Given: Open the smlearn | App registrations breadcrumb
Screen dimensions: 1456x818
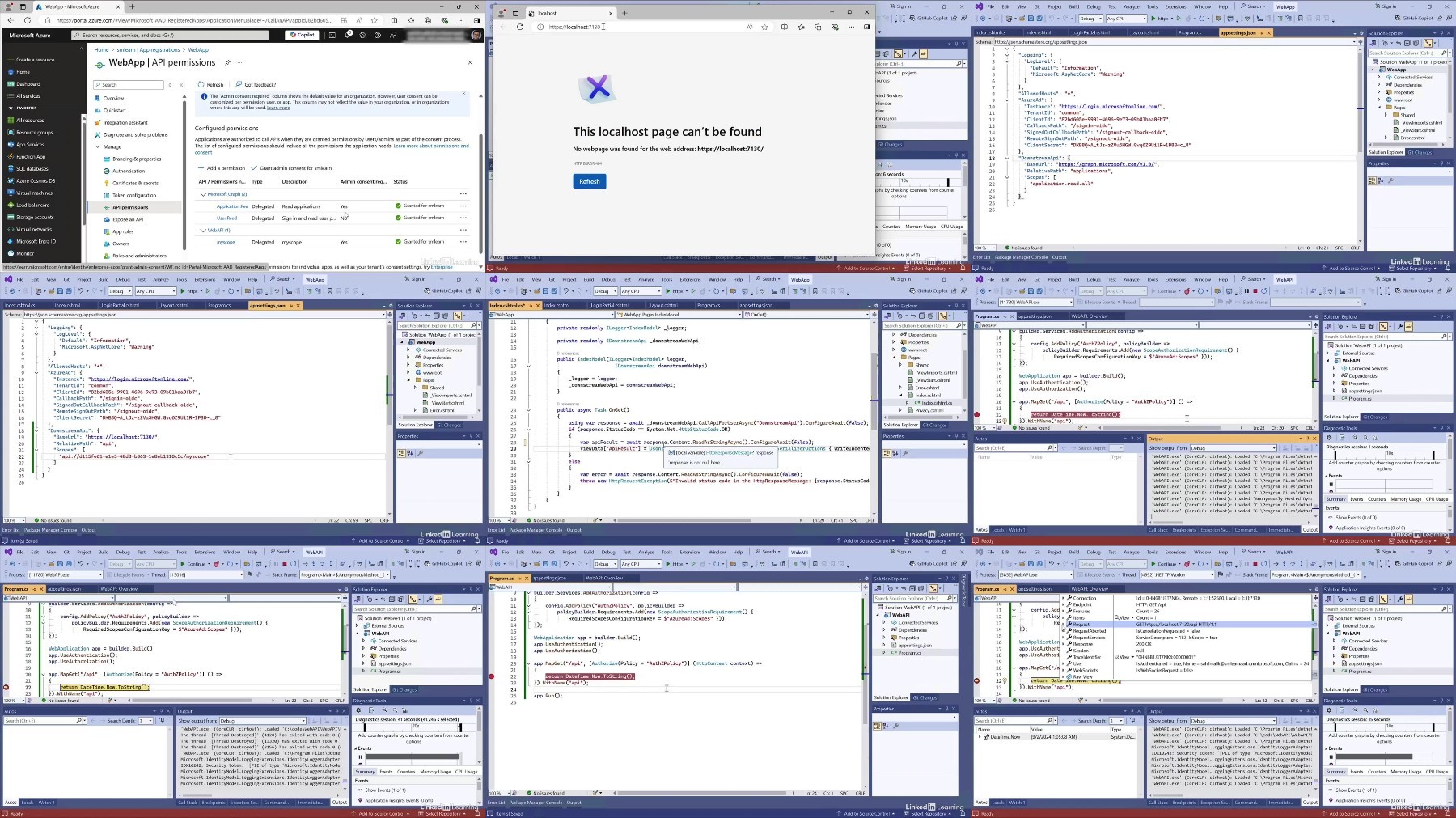Looking at the screenshot, I should tap(148, 50).
